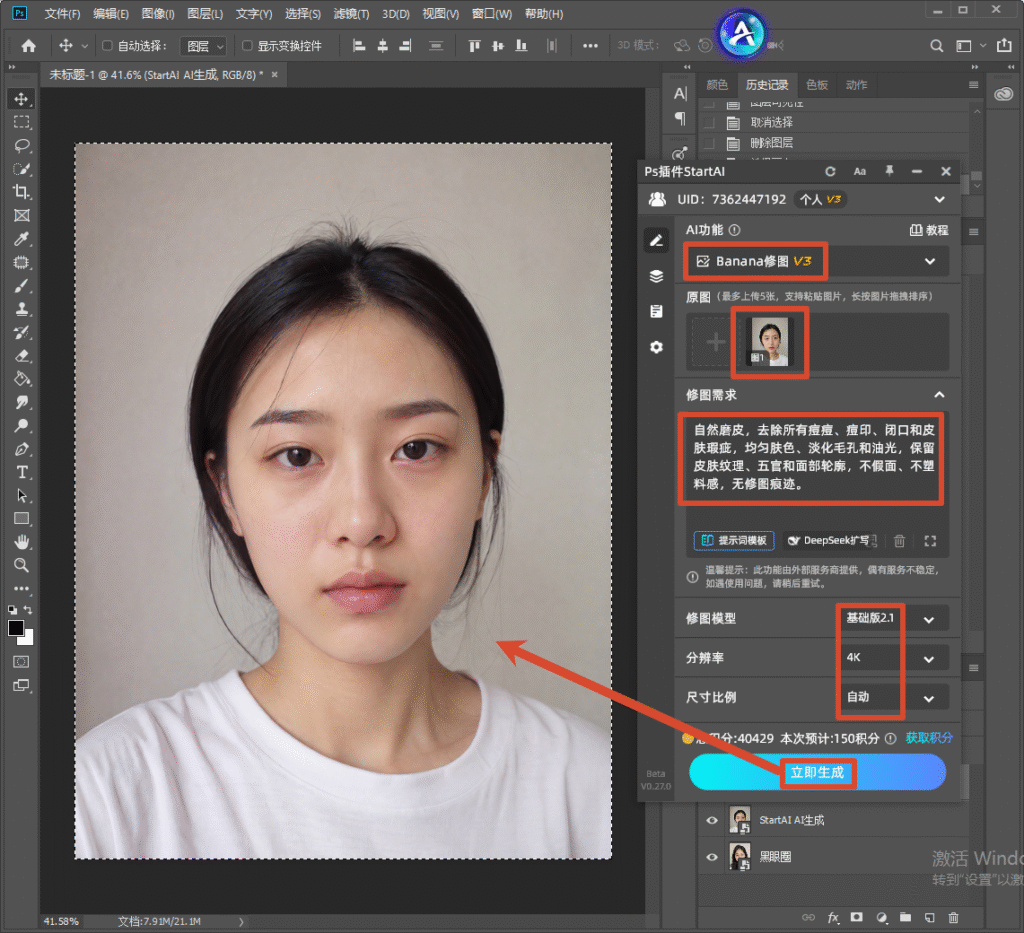The height and width of the screenshot is (933, 1024).
Task: Select the Paint Bucket tool
Action: coord(21,379)
